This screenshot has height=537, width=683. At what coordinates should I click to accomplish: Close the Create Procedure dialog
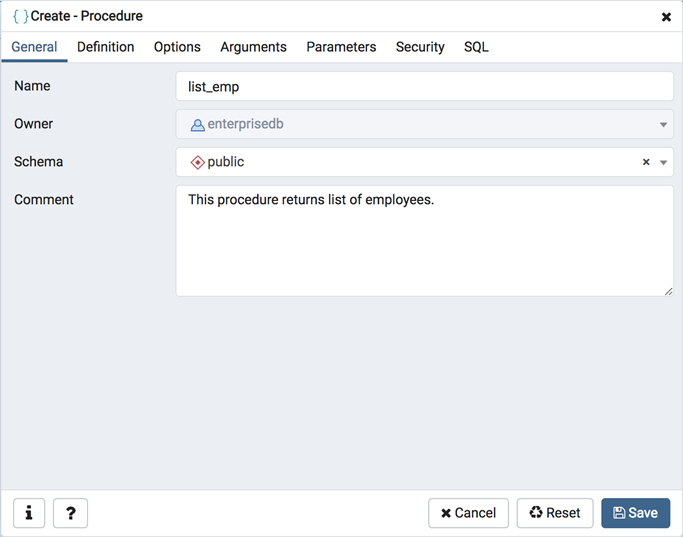pos(666,17)
